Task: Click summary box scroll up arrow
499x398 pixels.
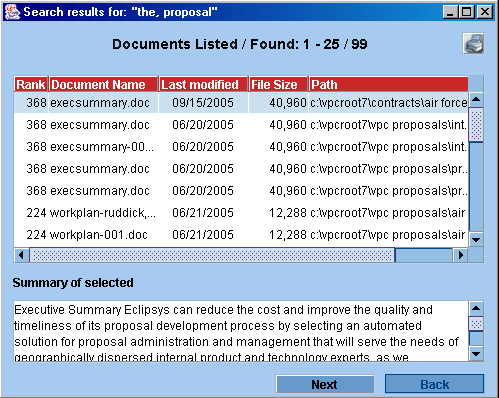Action: point(476,308)
